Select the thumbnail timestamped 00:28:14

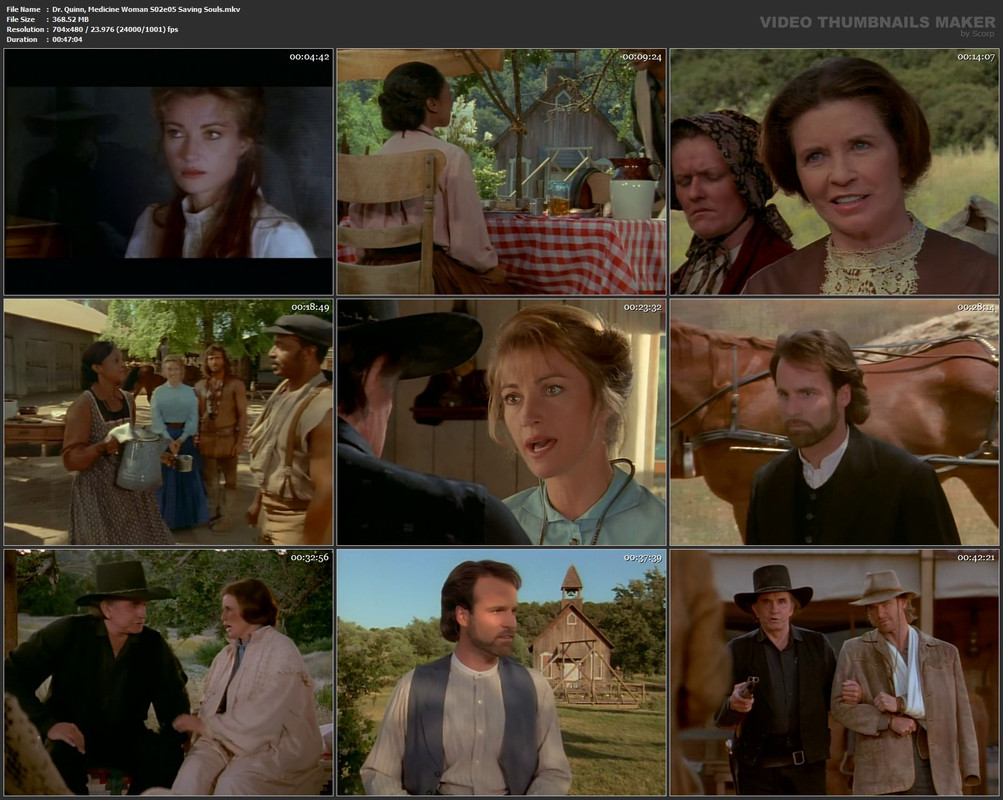pos(834,422)
